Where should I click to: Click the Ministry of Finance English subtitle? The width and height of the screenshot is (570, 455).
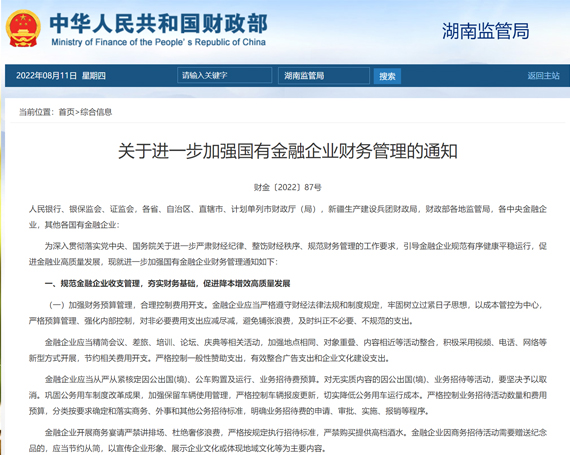(x=158, y=42)
